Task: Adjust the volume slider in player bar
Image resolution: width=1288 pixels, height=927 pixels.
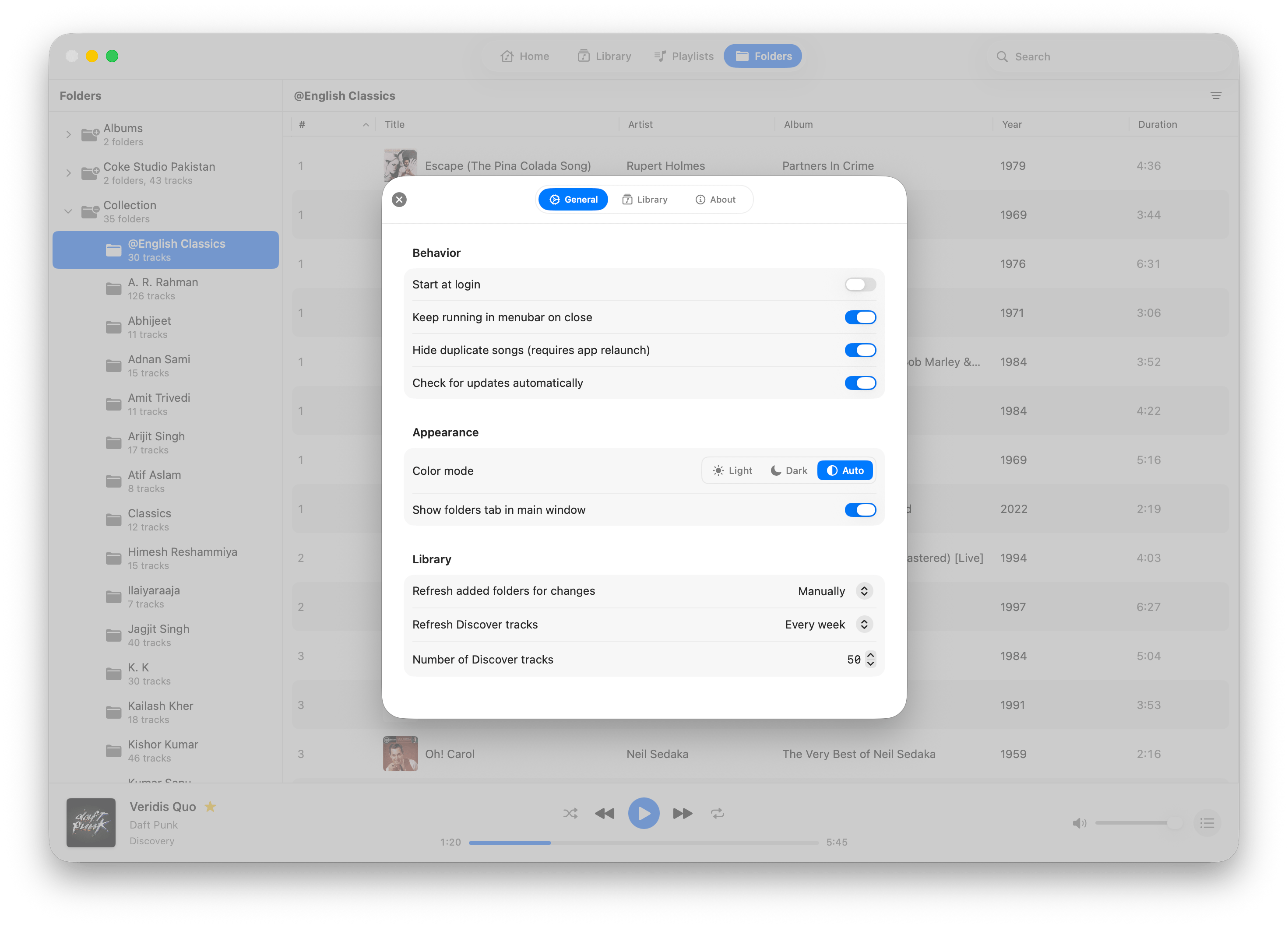Action: 1139,823
